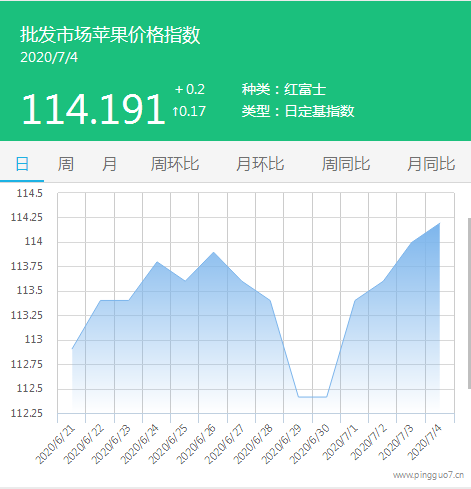471x489 pixels.
Task: Switch to 周环比 tab
Action: [x=175, y=164]
